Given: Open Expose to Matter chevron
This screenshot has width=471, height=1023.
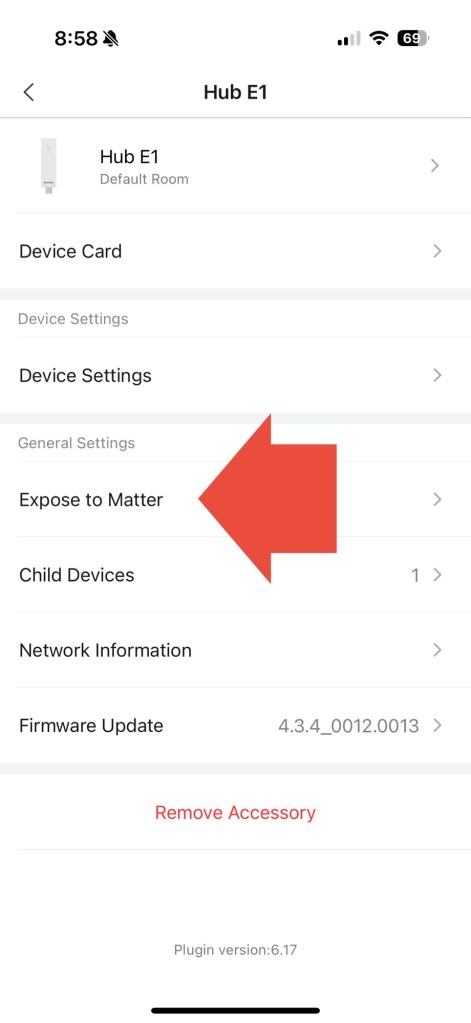Looking at the screenshot, I should pos(437,500).
